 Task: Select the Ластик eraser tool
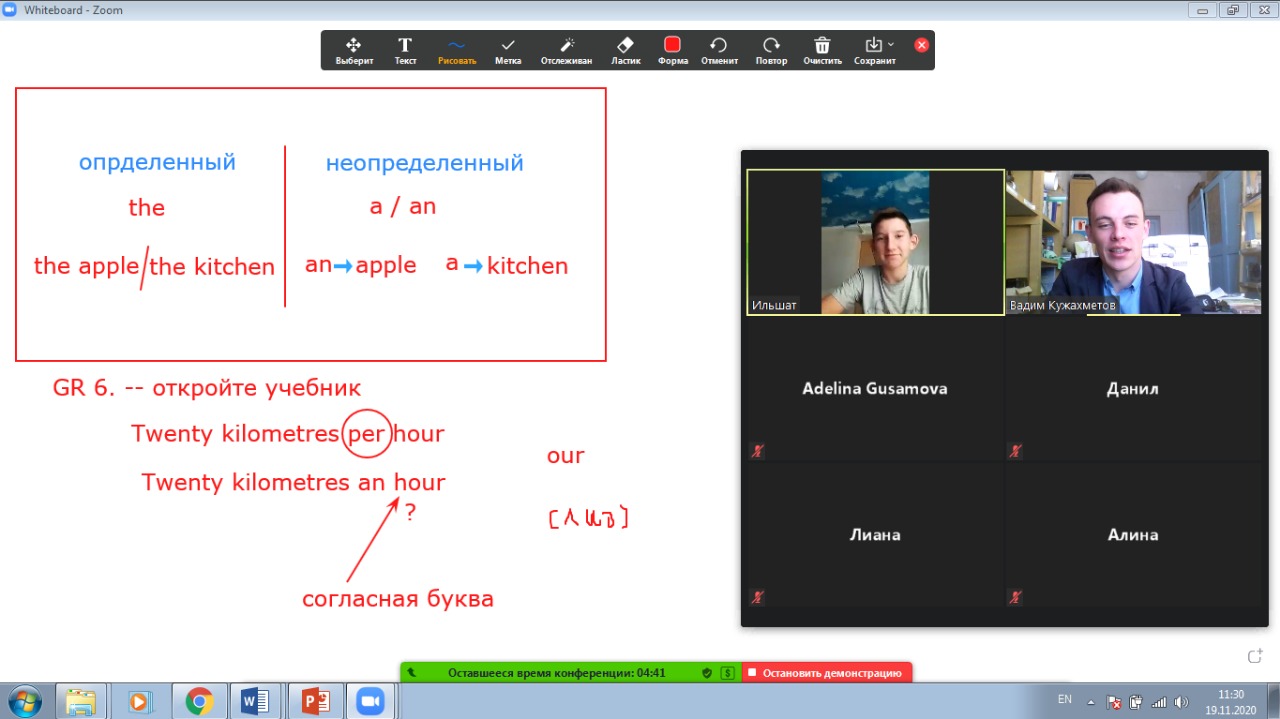coord(625,50)
